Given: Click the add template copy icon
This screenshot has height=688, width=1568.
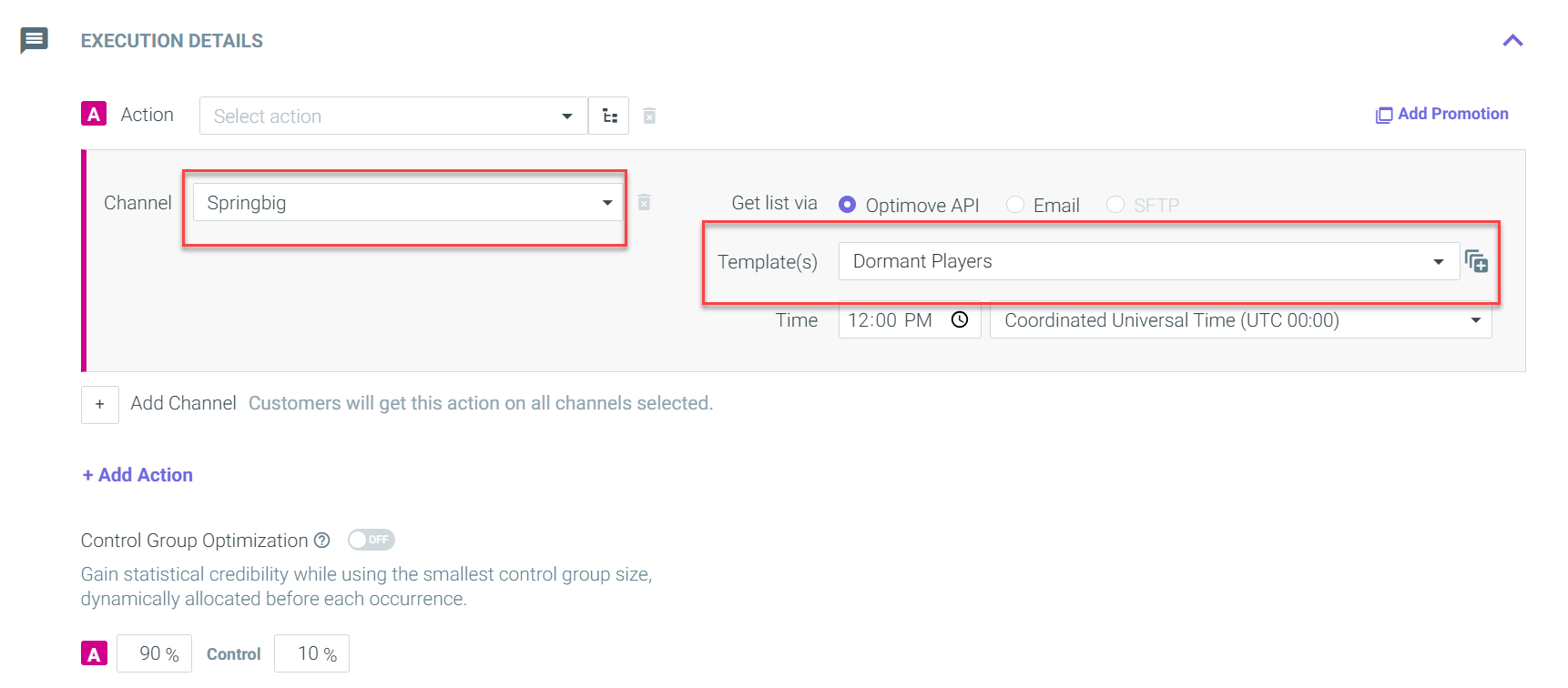Looking at the screenshot, I should coord(1476,262).
